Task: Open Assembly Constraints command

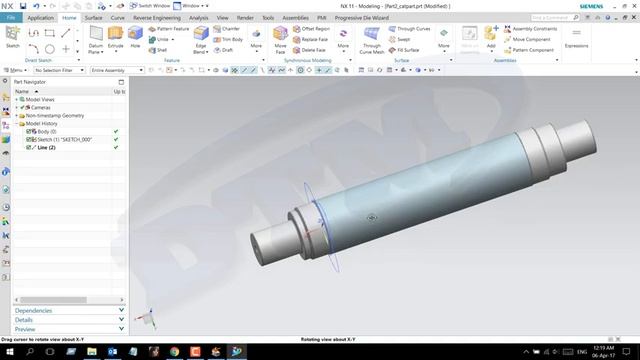Action: (x=531, y=29)
